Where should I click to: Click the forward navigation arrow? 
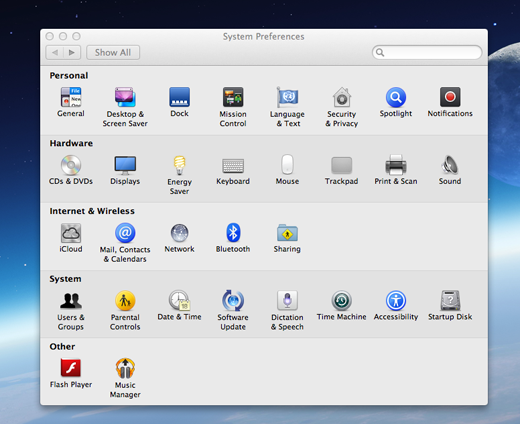(x=72, y=53)
